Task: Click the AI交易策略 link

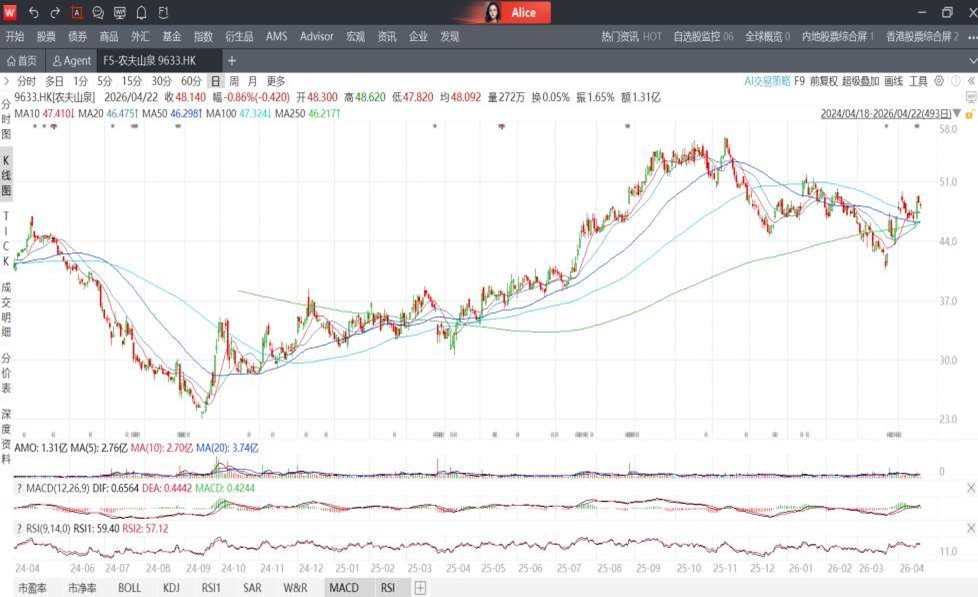Action: click(x=767, y=81)
